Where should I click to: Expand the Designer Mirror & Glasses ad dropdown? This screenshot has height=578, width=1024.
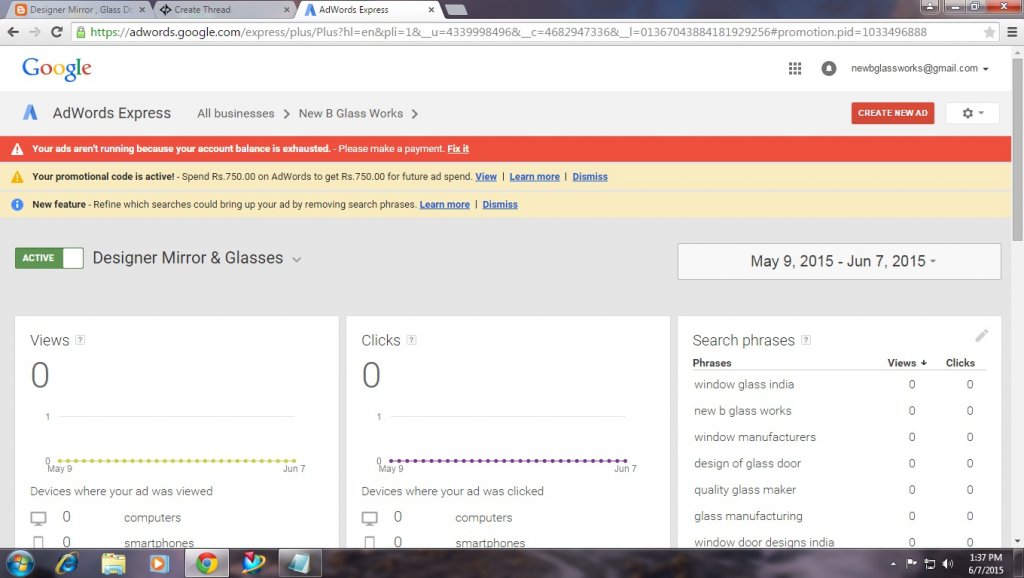coord(296,259)
